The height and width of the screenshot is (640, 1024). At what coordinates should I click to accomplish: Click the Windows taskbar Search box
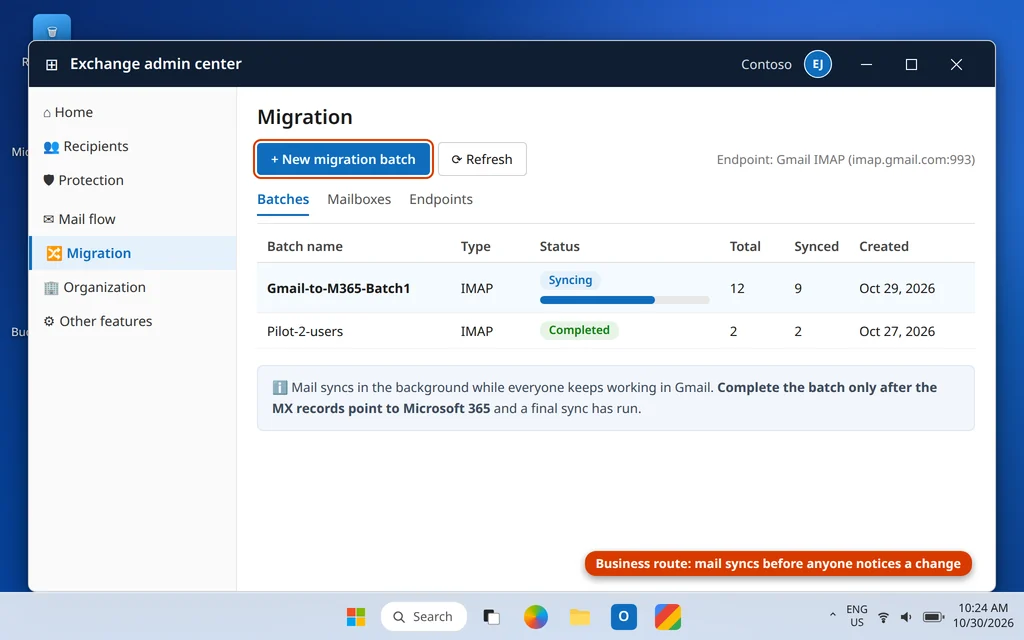point(423,616)
